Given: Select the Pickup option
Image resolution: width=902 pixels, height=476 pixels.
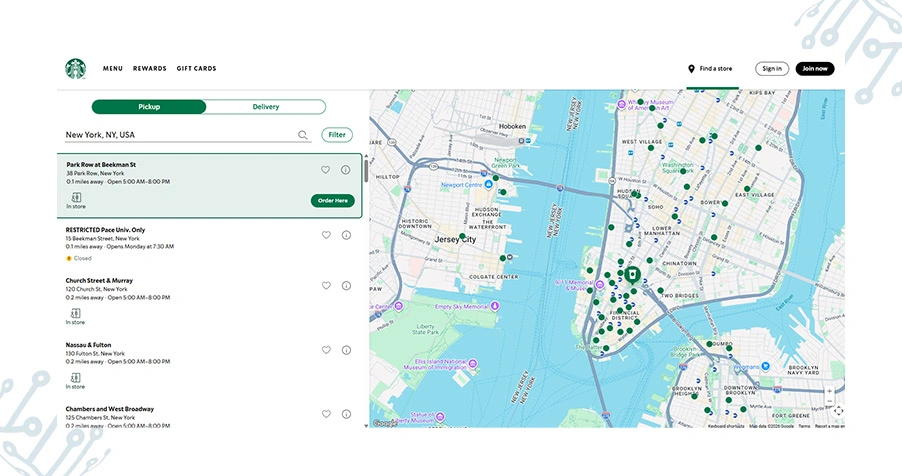Looking at the screenshot, I should [x=149, y=107].
